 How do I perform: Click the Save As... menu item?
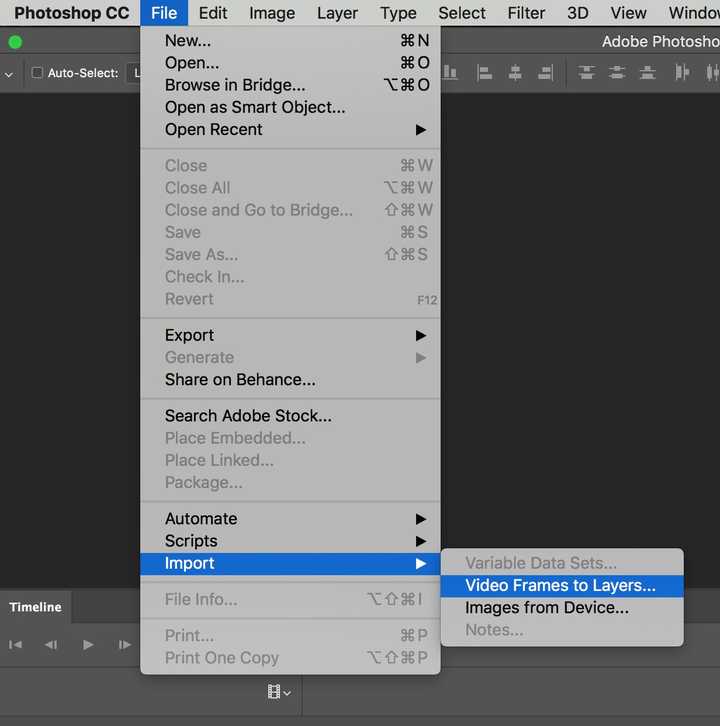click(x=290, y=254)
